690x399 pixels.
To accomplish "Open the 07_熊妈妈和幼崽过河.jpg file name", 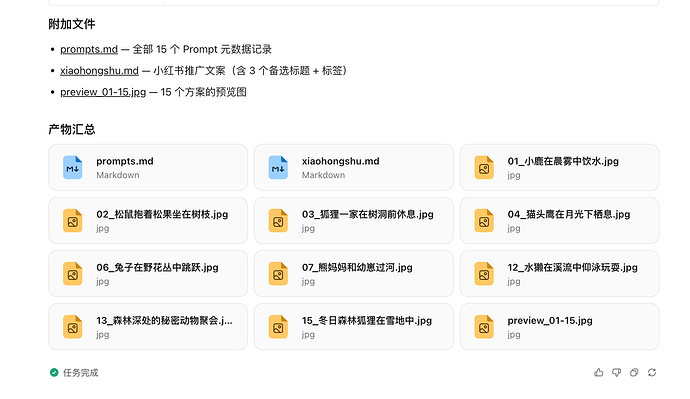I will tap(357, 267).
